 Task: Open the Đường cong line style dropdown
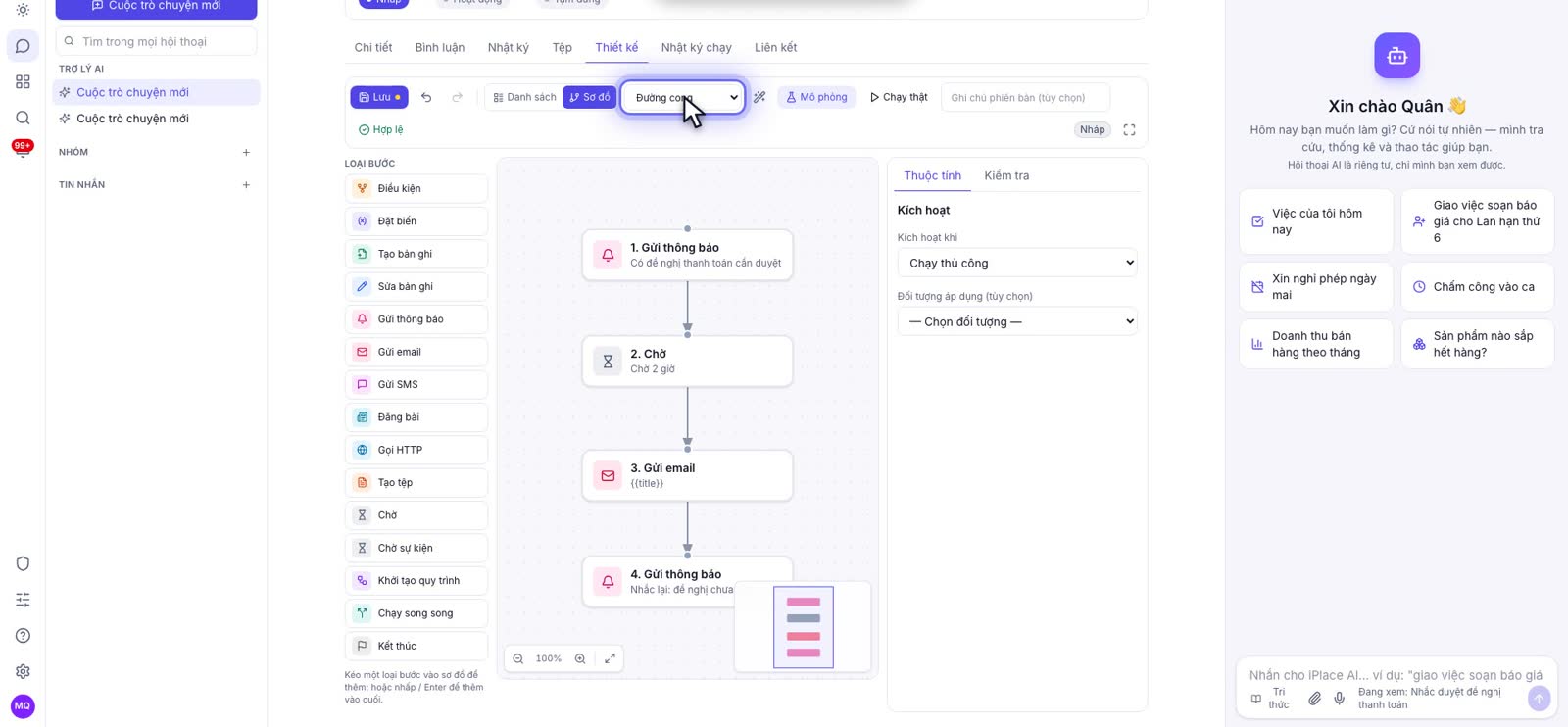pyautogui.click(x=683, y=97)
